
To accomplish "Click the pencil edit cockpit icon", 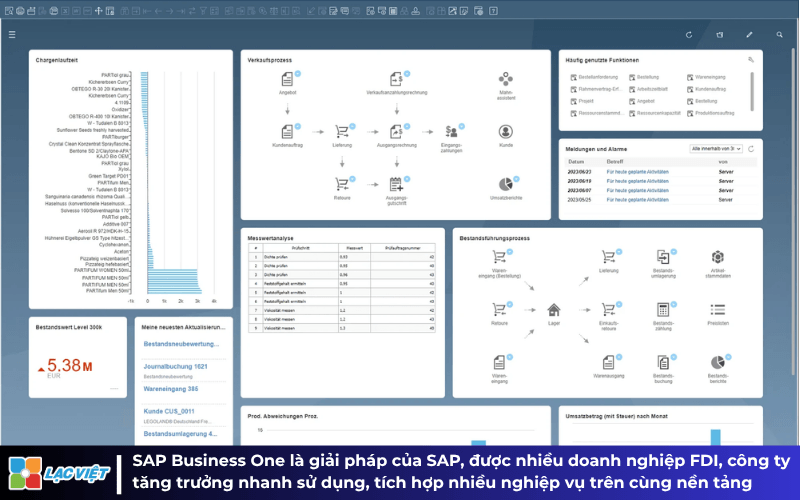I will pos(749,35).
